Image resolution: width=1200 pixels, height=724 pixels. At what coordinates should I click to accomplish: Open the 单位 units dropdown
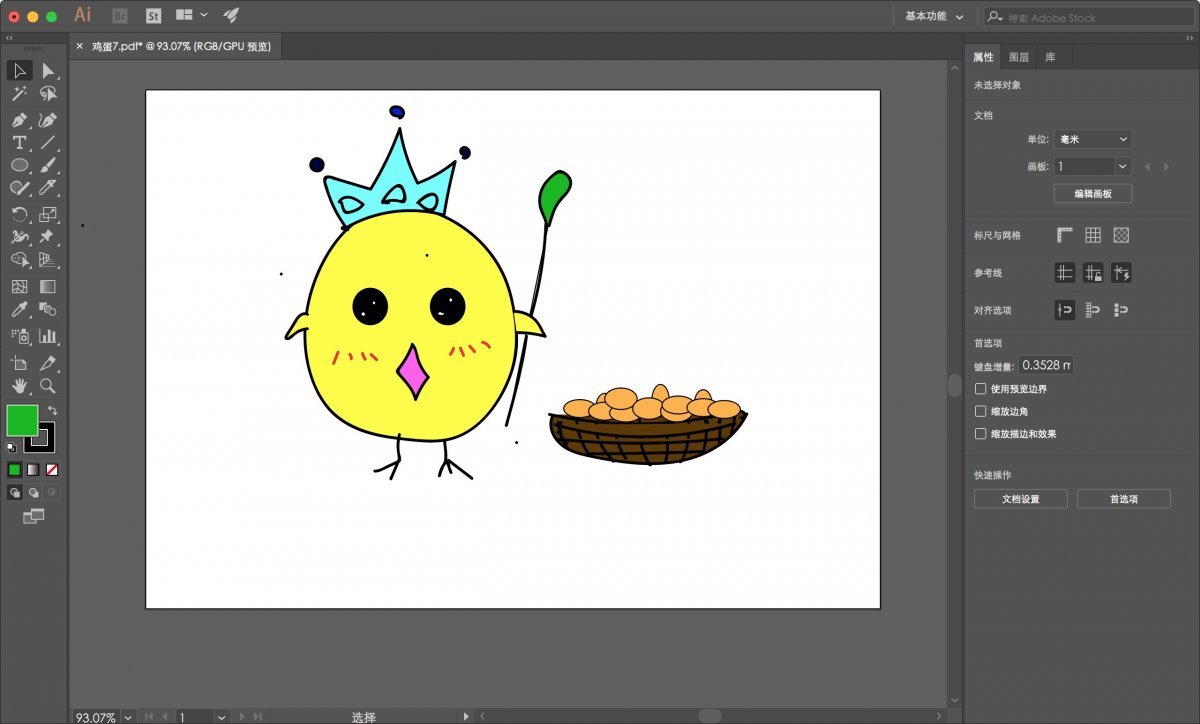pos(1094,140)
